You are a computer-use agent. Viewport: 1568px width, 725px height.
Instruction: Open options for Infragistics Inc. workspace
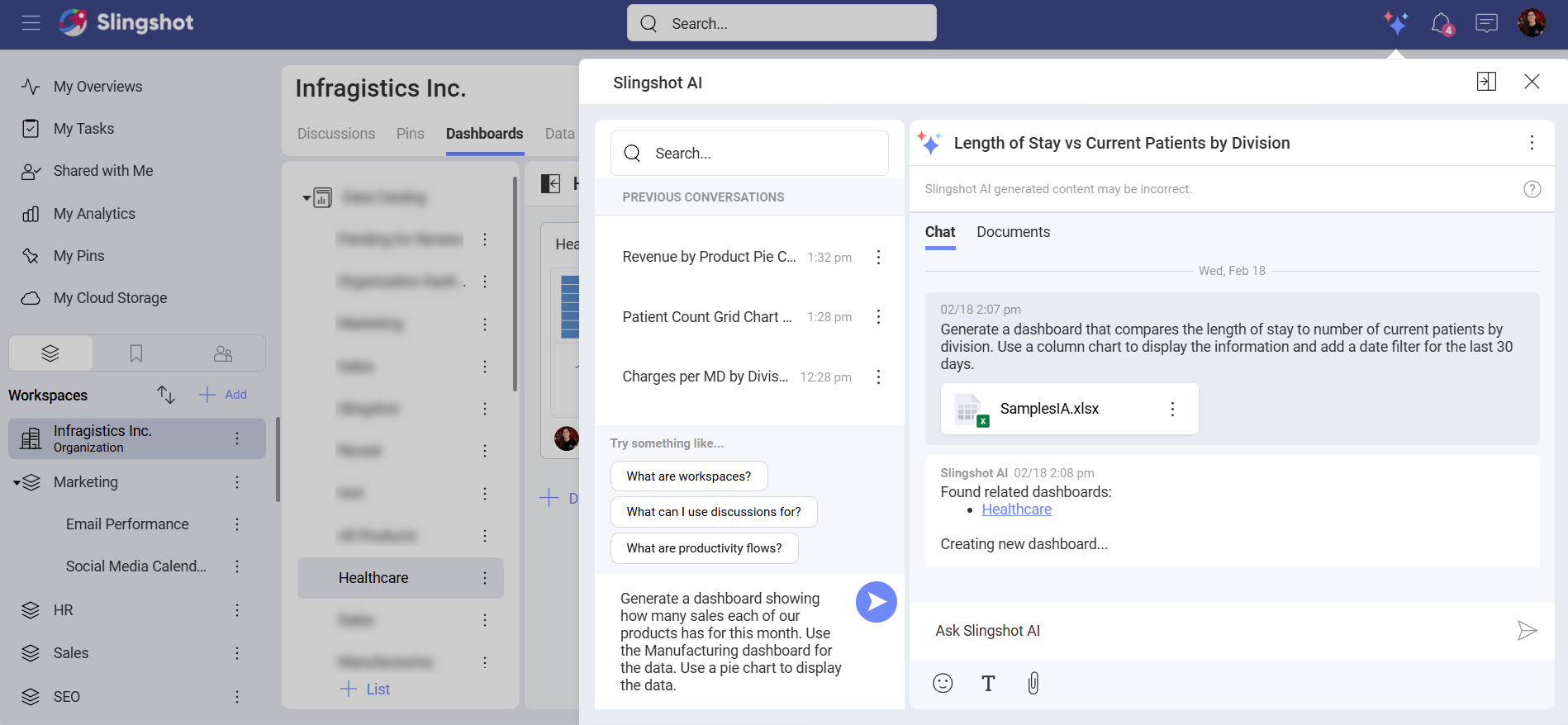pos(237,438)
